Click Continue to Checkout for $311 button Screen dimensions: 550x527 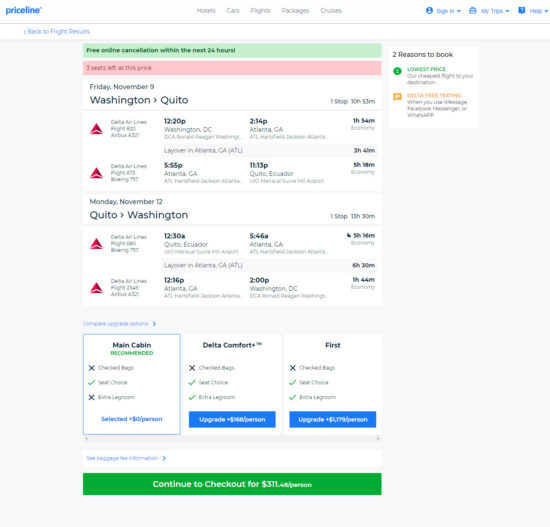coord(232,484)
